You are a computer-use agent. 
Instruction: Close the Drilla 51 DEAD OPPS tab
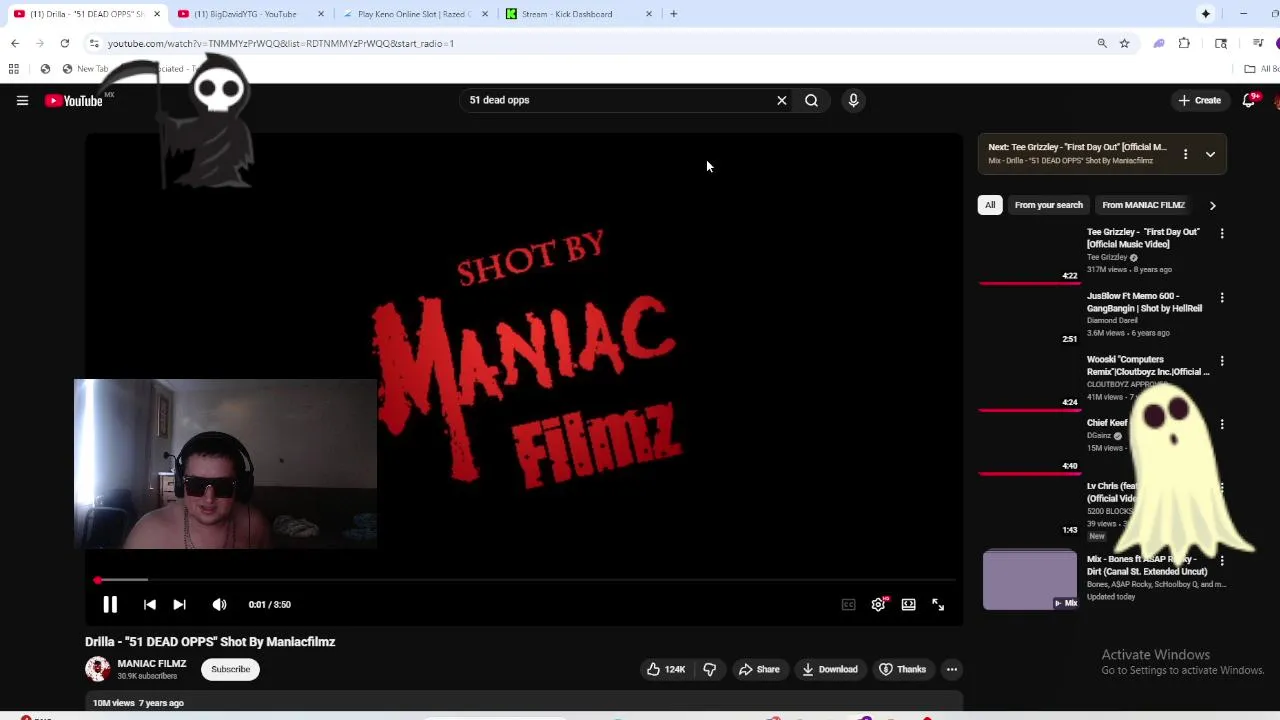pos(156,14)
